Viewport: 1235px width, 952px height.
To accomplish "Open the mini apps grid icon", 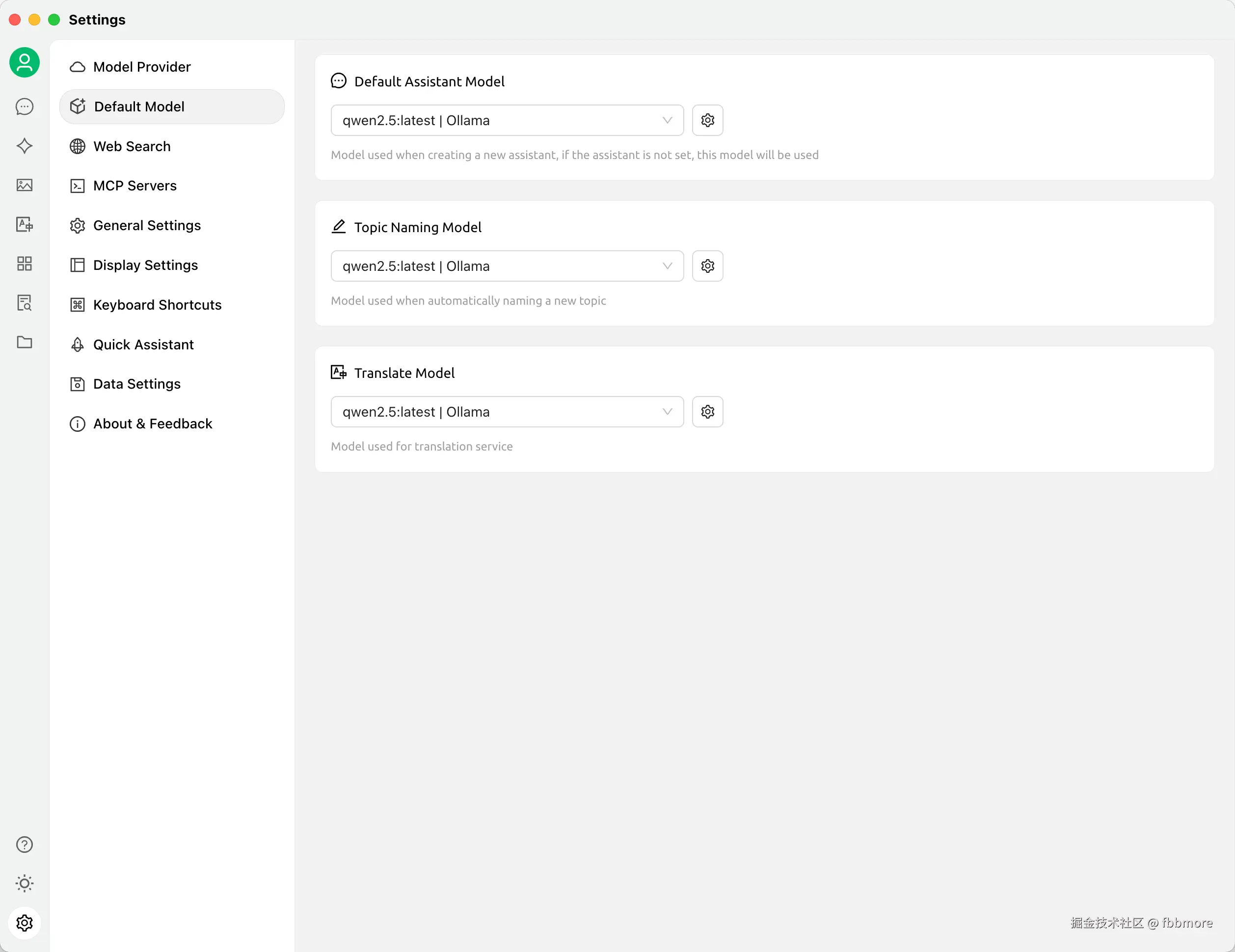I will coord(25,264).
